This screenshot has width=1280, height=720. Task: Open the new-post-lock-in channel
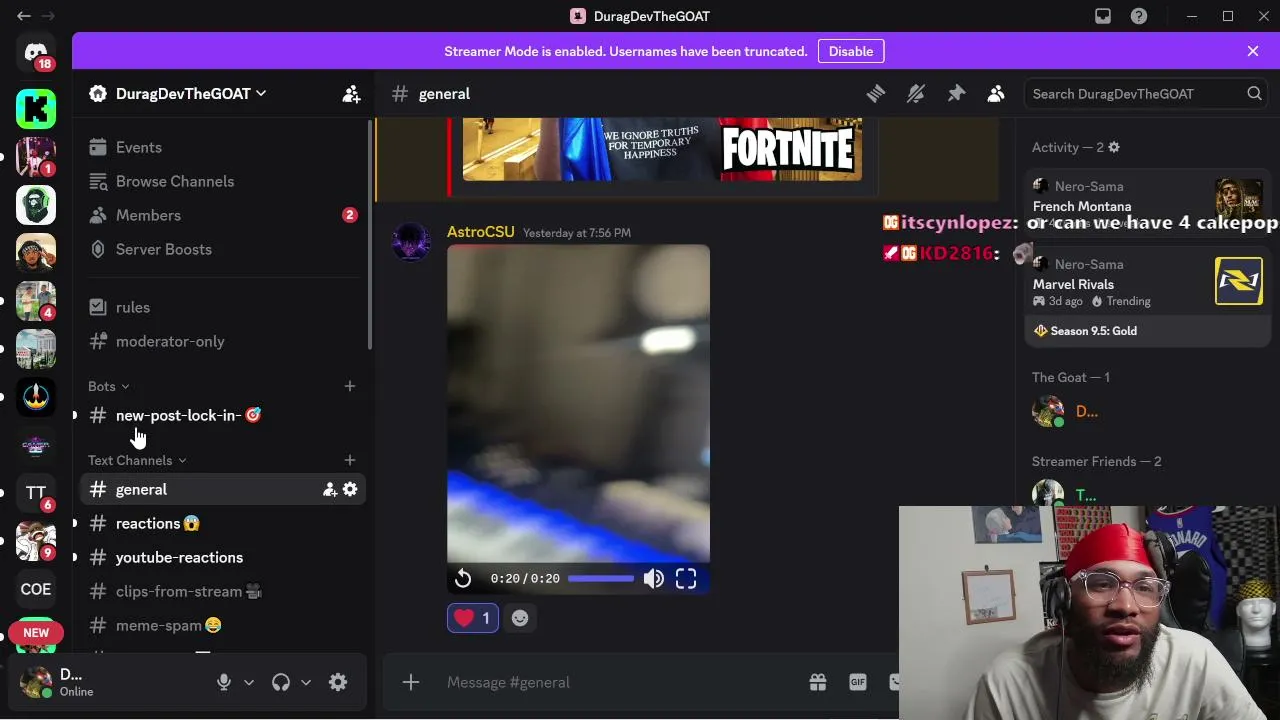click(x=223, y=415)
